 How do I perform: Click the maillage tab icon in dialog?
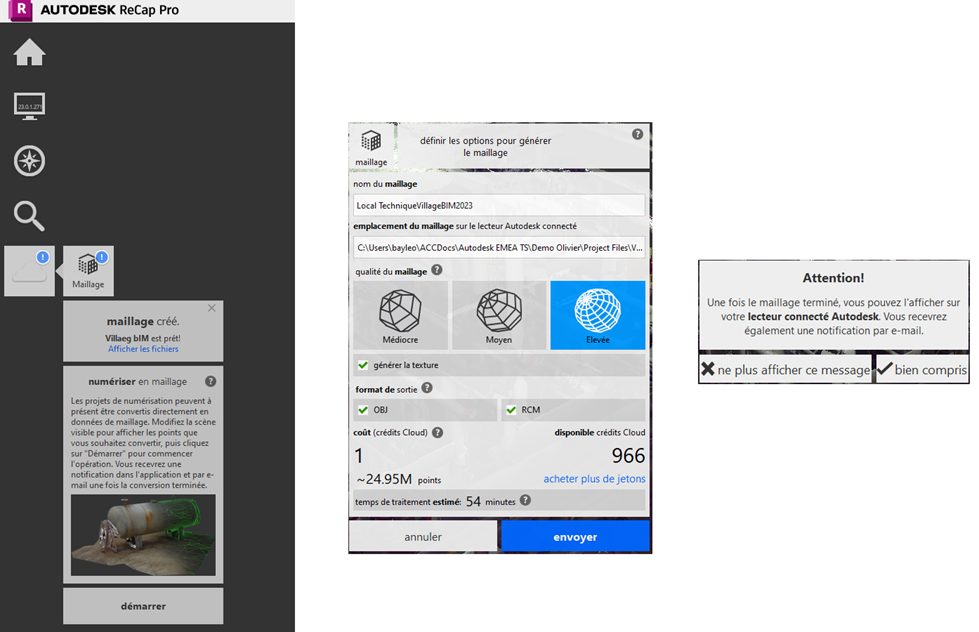[x=371, y=147]
